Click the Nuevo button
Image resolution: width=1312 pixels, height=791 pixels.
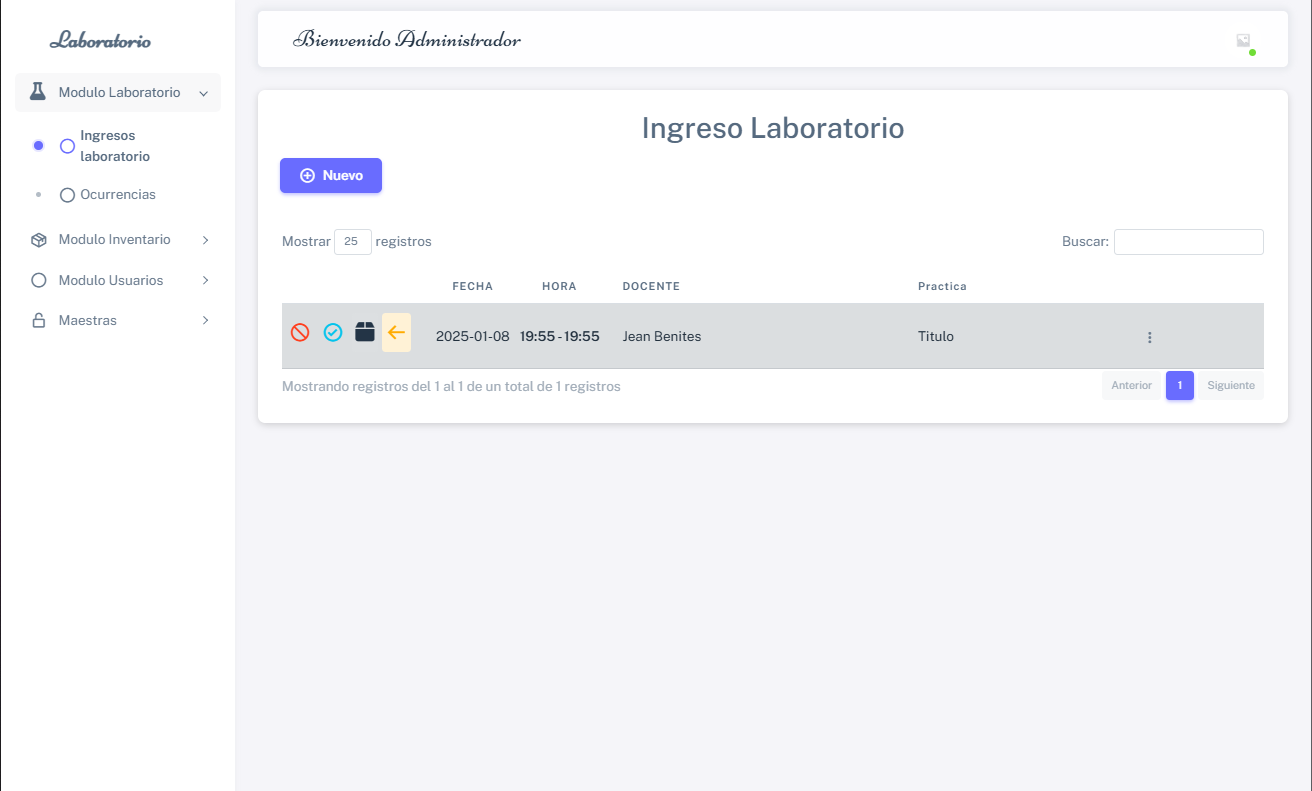(x=330, y=175)
